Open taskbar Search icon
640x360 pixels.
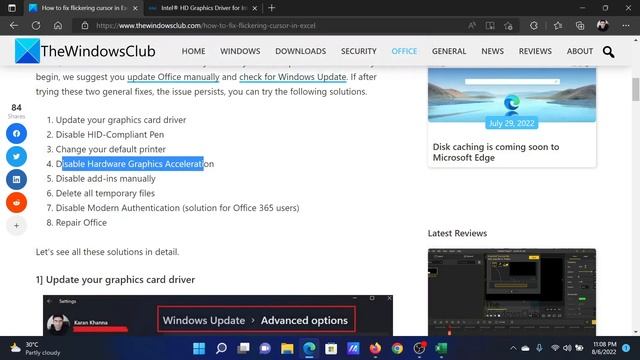pyautogui.click(x=221, y=348)
